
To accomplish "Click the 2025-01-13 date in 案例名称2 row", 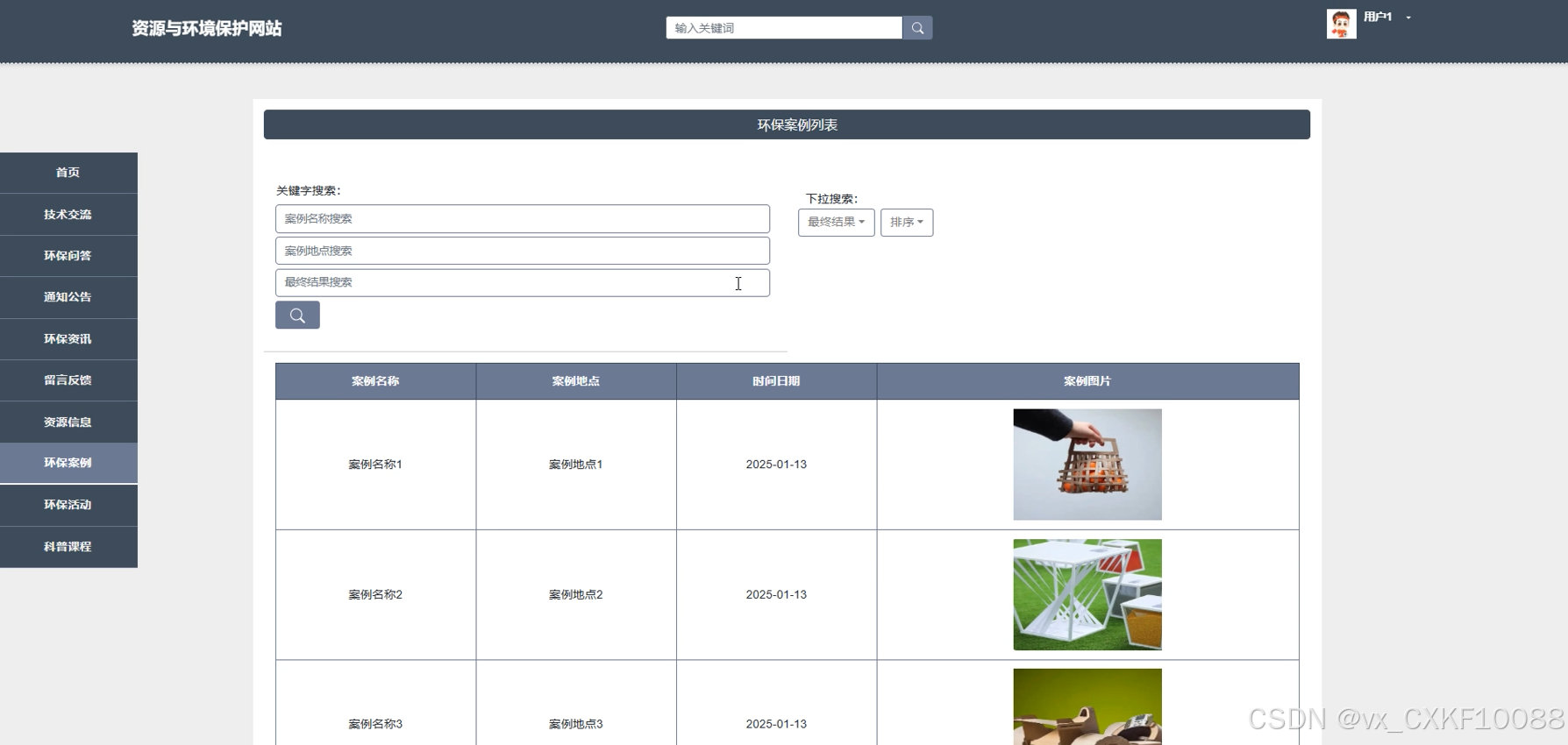I will [x=776, y=594].
